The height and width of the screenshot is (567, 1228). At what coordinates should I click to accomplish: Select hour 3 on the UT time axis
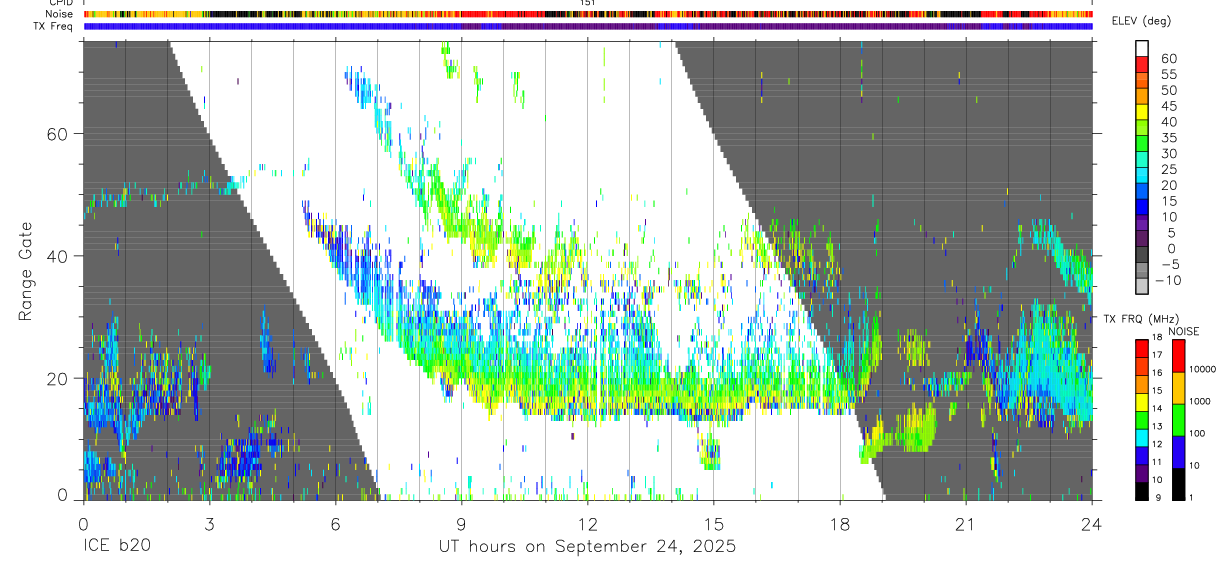point(209,524)
